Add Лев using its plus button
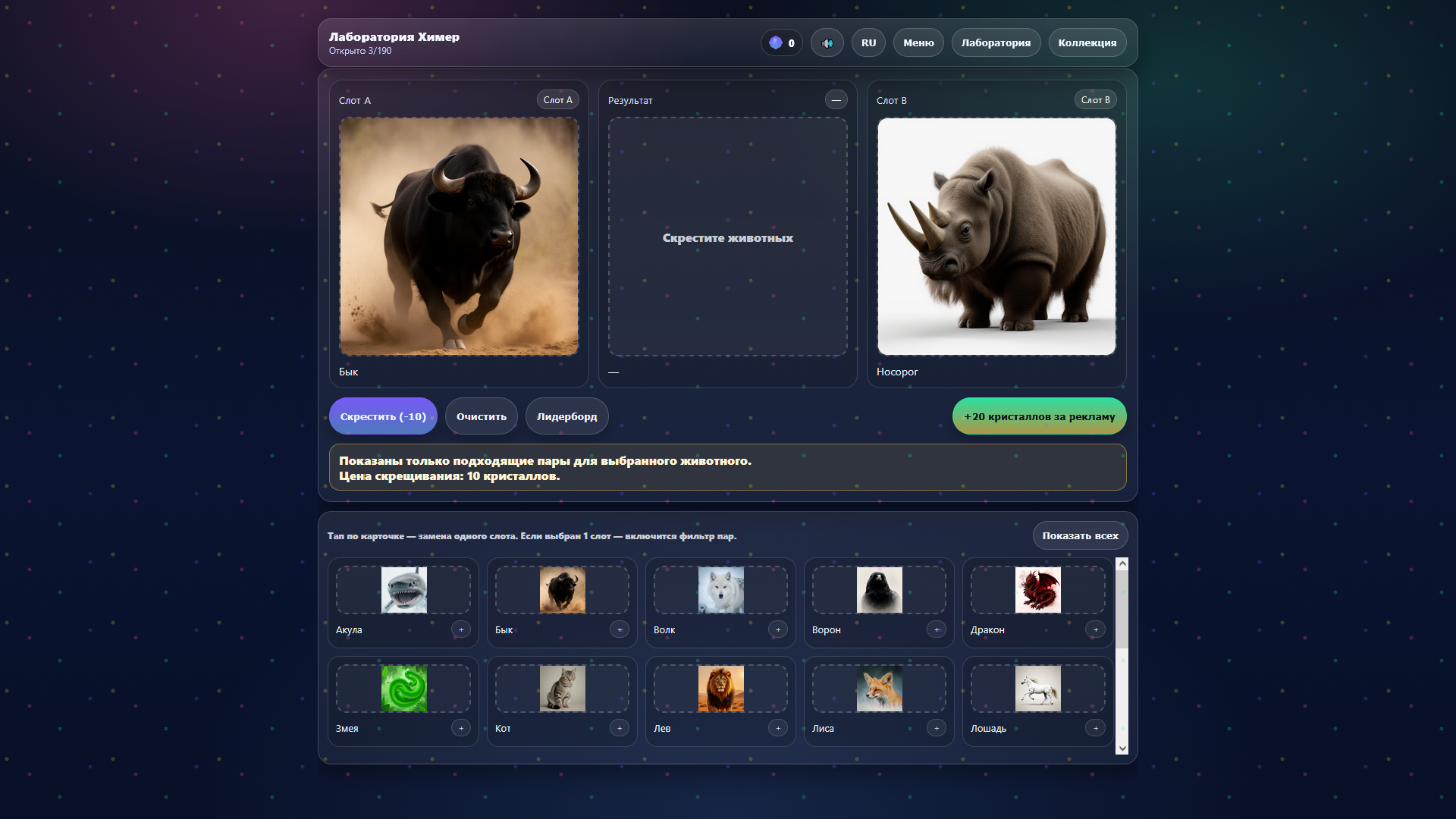This screenshot has height=819, width=1456. click(x=778, y=728)
